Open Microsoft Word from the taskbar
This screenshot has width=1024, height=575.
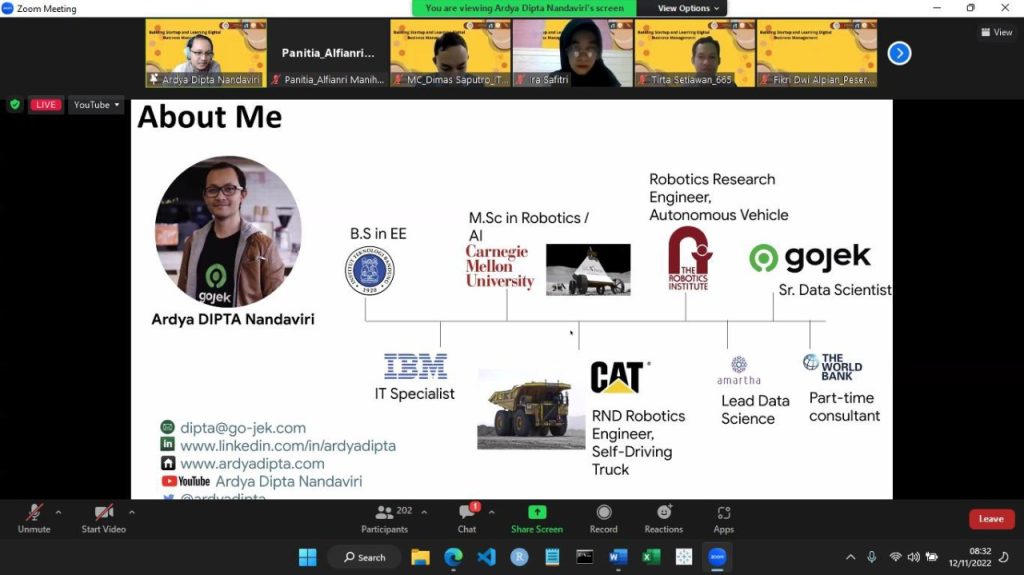[618, 557]
